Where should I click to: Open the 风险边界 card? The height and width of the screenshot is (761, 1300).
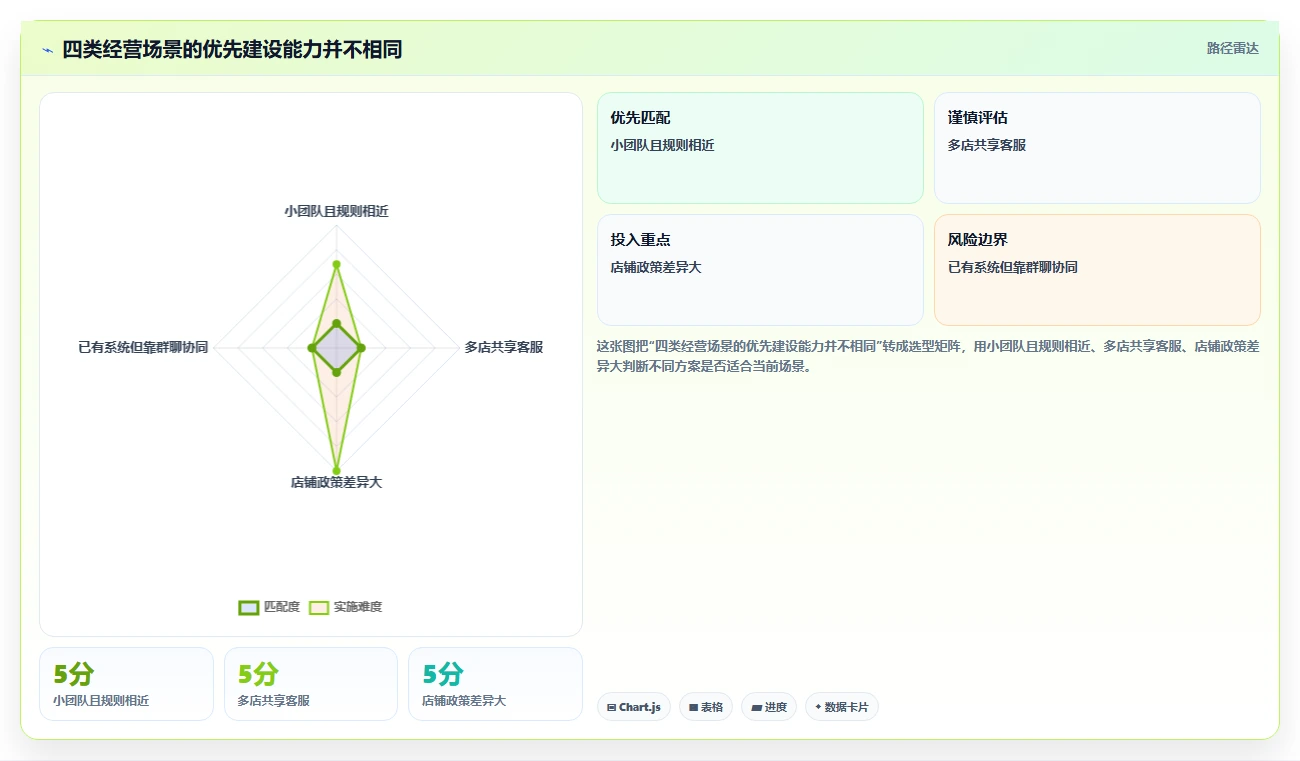[x=1097, y=270]
